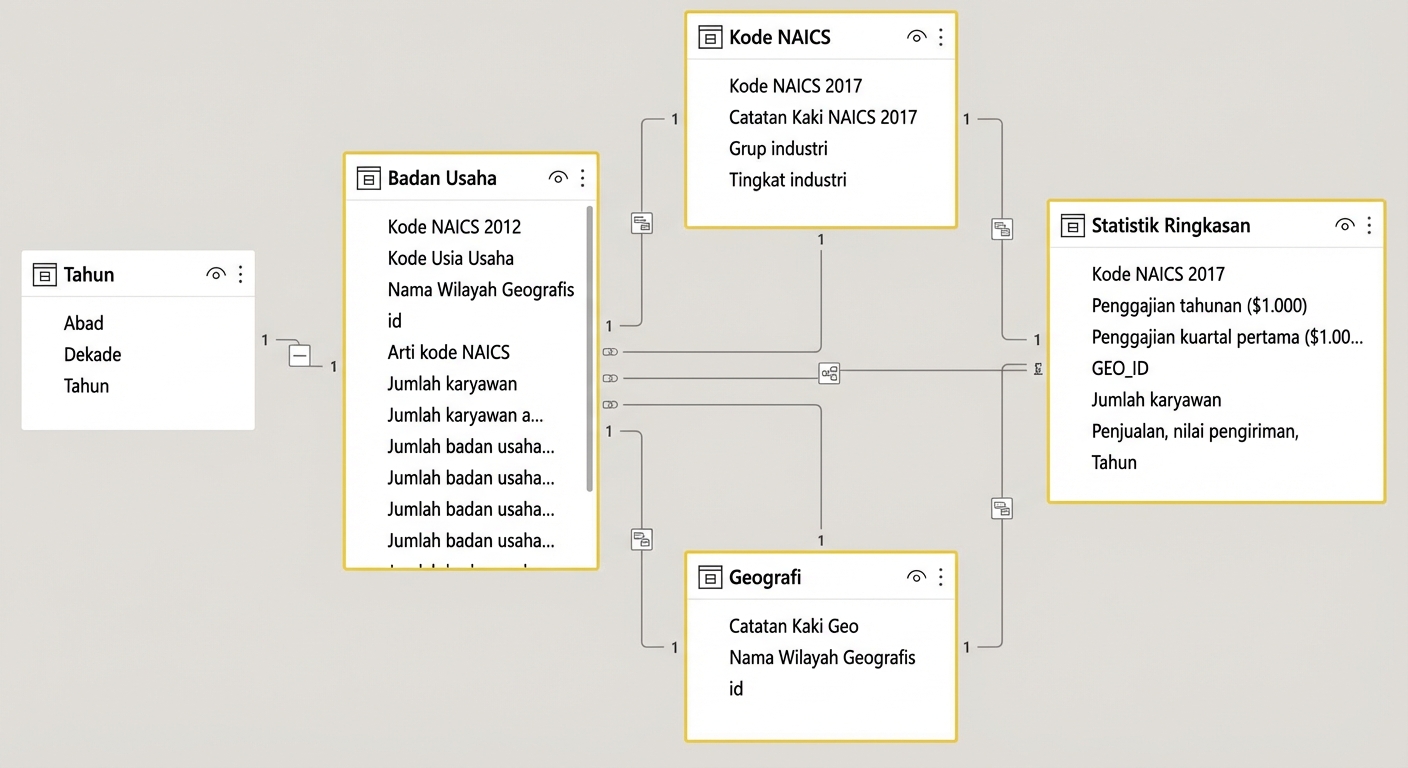Click the Tahun table icon
1408x768 pixels.
pyautogui.click(x=44, y=274)
